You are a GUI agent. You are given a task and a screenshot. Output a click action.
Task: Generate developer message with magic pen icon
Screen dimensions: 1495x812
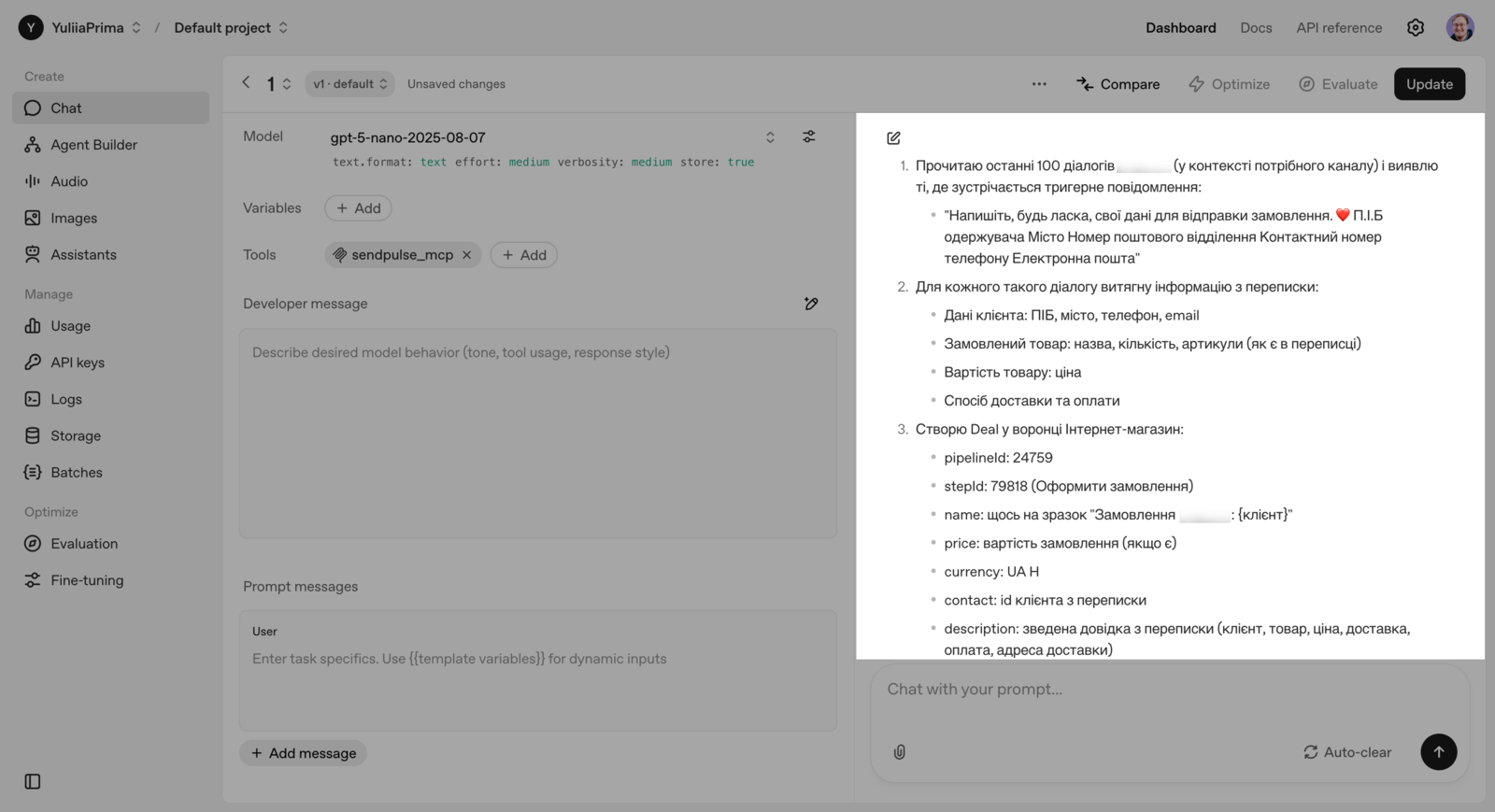tap(811, 304)
